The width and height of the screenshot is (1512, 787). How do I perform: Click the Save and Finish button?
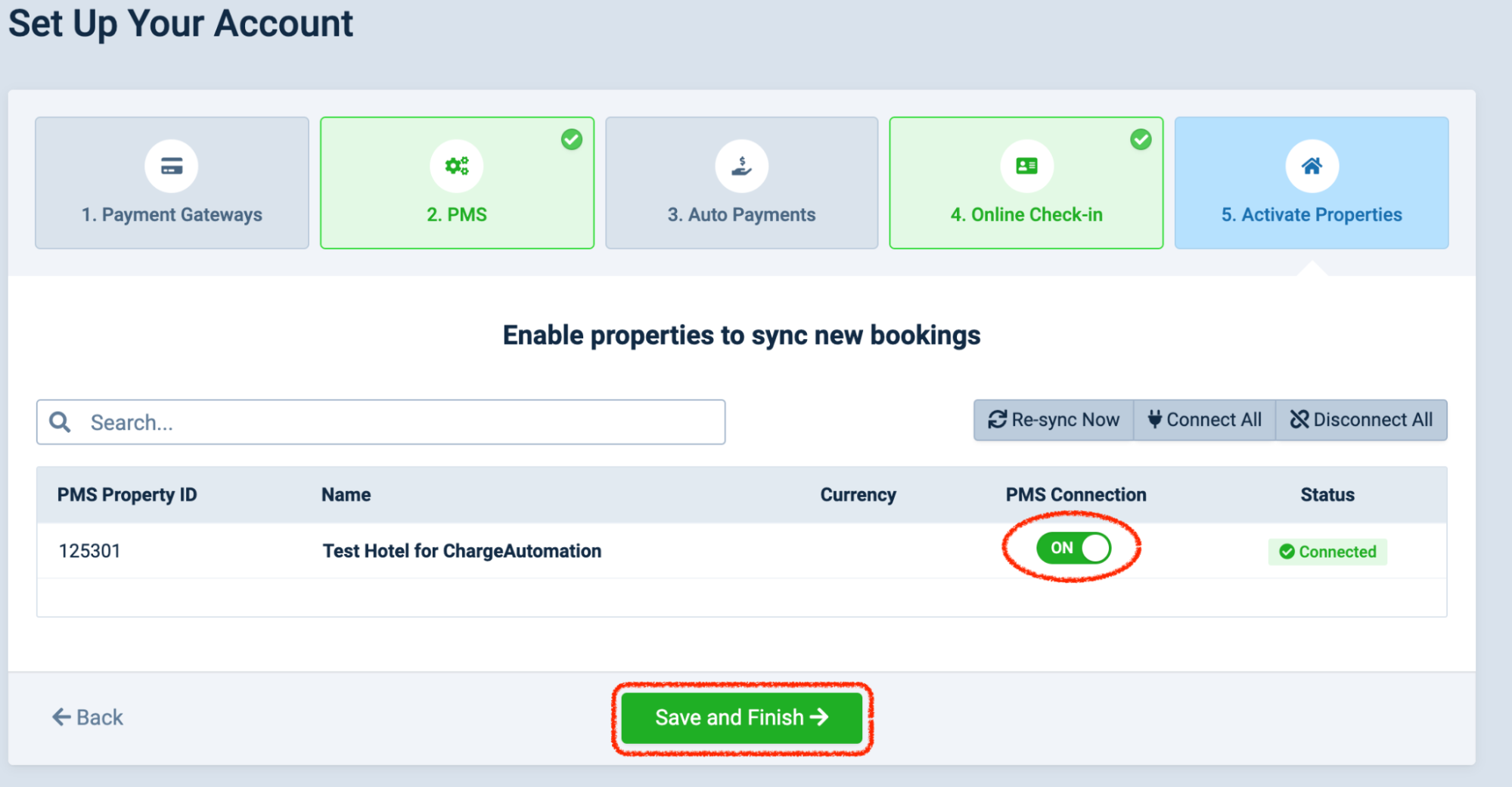click(741, 717)
